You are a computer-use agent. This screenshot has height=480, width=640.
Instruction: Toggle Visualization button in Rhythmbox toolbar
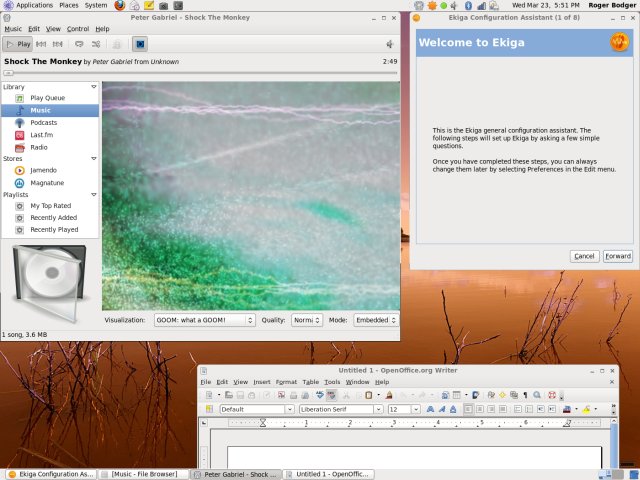tap(140, 44)
